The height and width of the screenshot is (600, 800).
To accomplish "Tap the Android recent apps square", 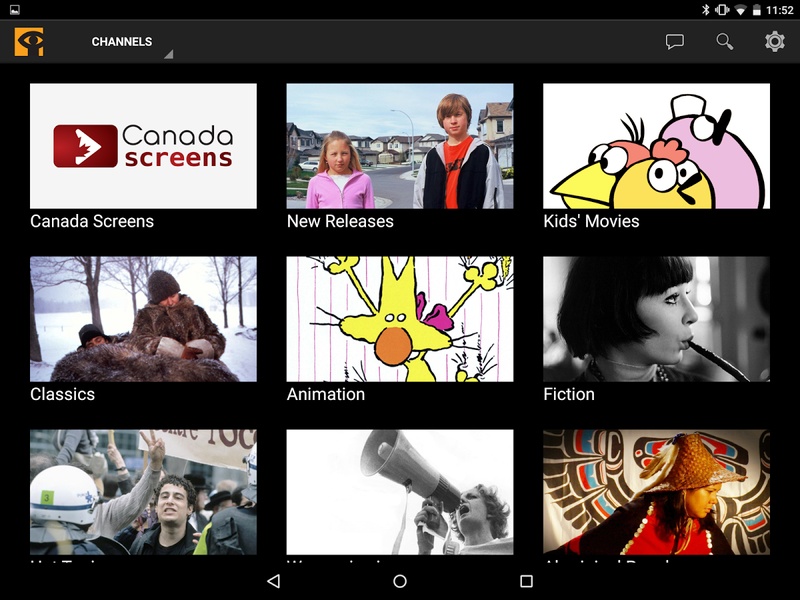I will point(526,581).
